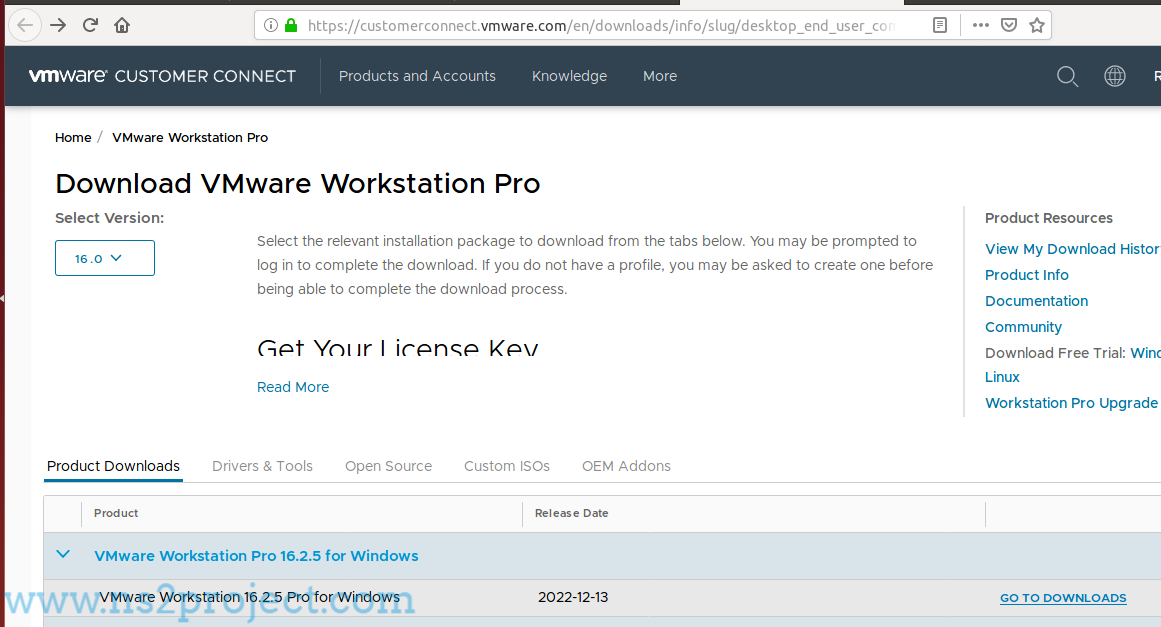Switch to the Drivers & Tools tab
This screenshot has height=627, width=1161.
(x=262, y=466)
